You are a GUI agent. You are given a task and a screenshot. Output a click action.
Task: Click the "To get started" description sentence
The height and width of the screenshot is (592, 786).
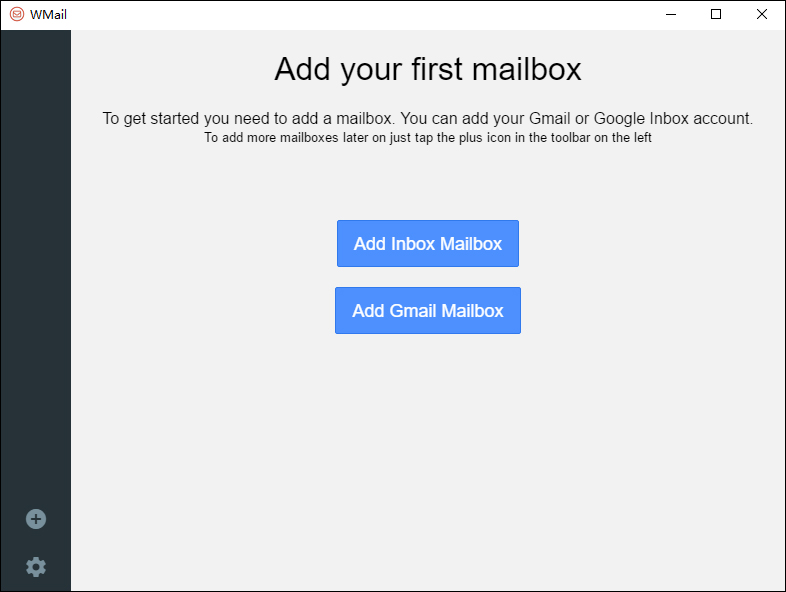pyautogui.click(x=427, y=118)
